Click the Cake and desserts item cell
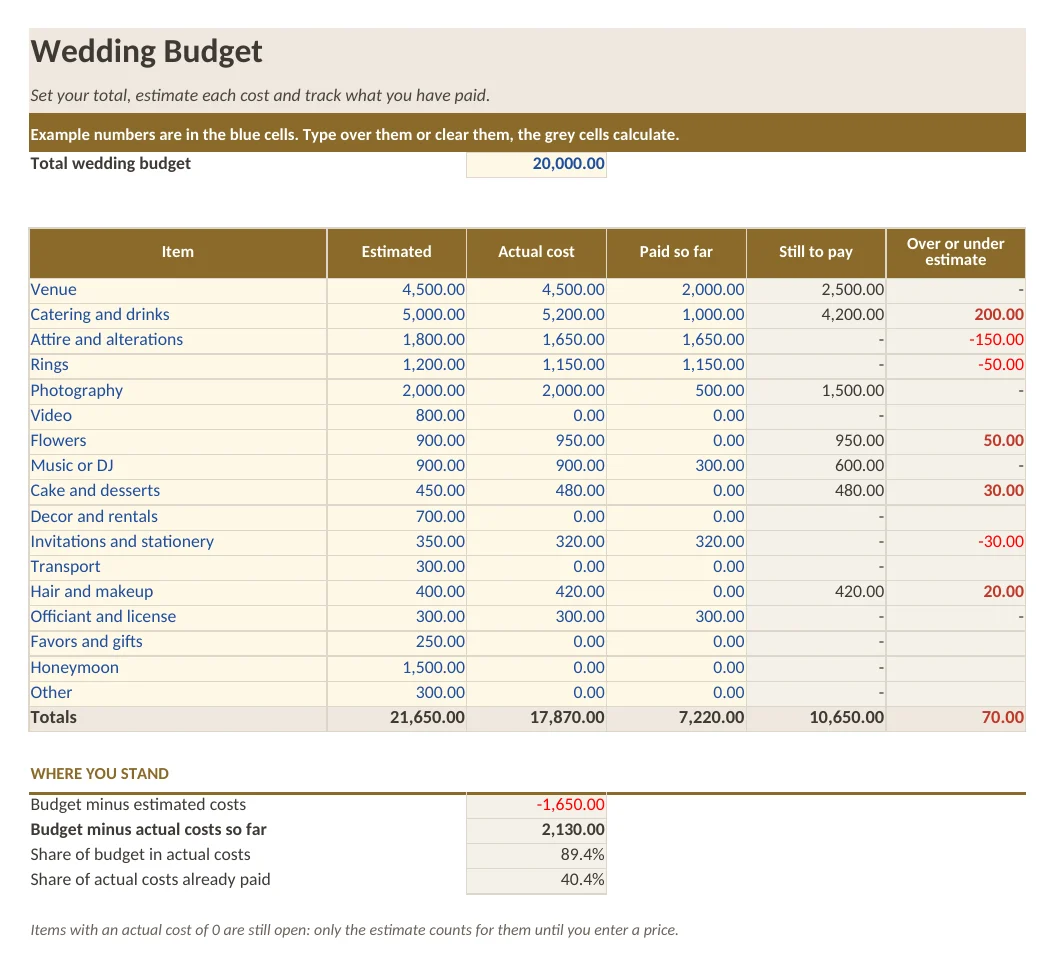1054x966 pixels. coord(177,491)
